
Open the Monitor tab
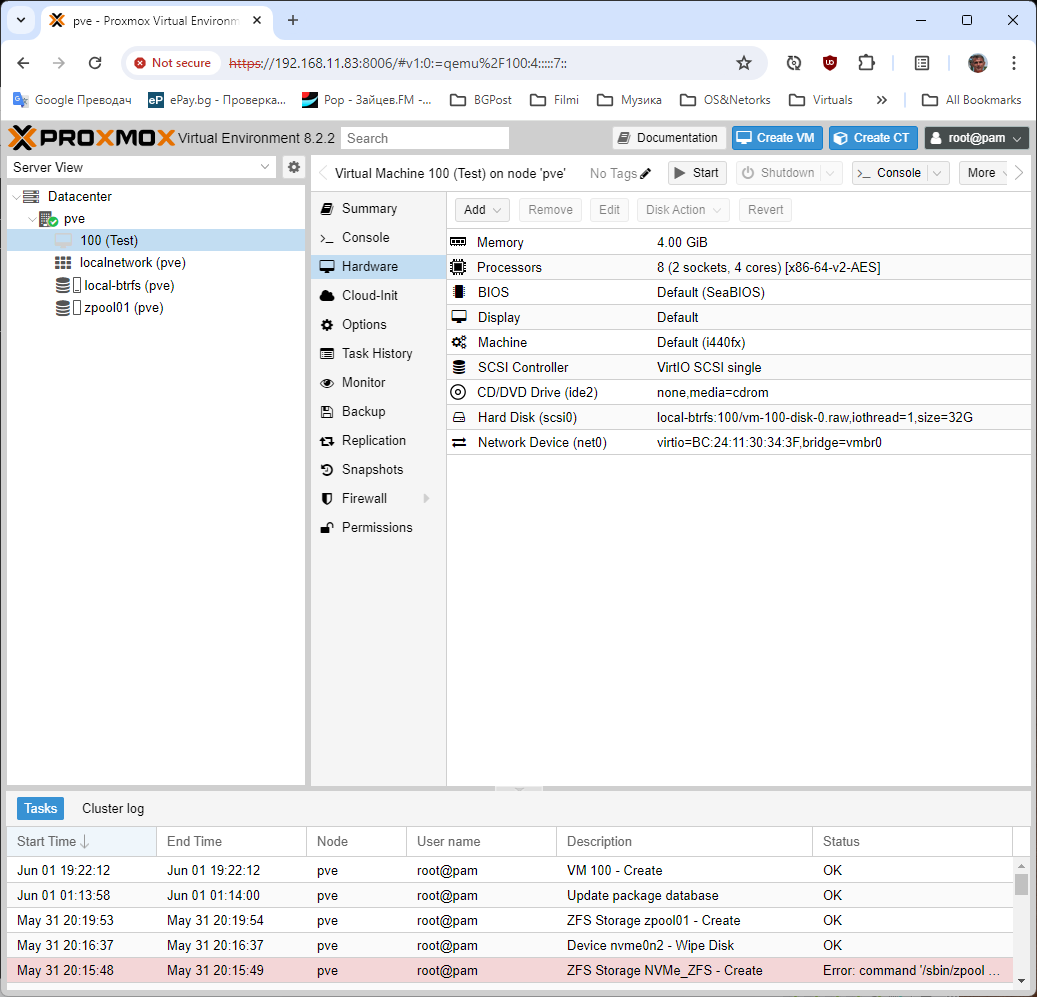(x=378, y=383)
